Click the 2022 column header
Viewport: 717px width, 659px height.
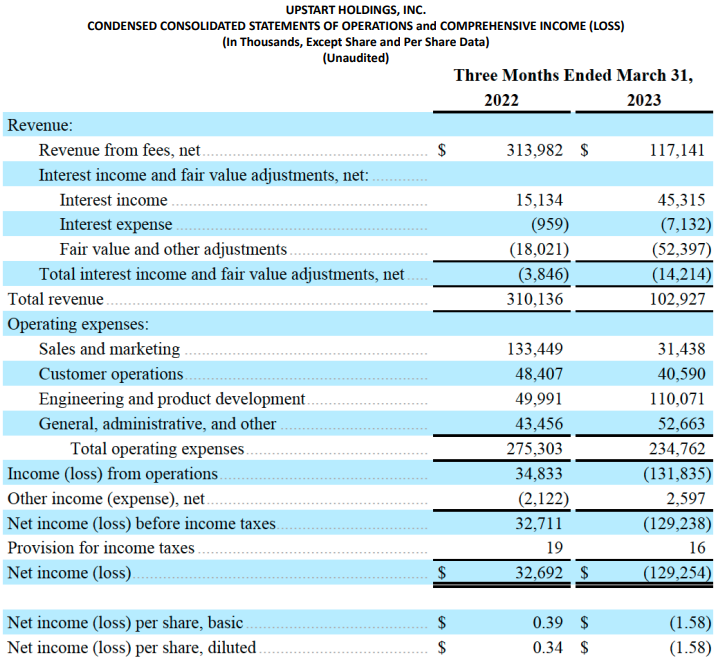click(x=502, y=100)
